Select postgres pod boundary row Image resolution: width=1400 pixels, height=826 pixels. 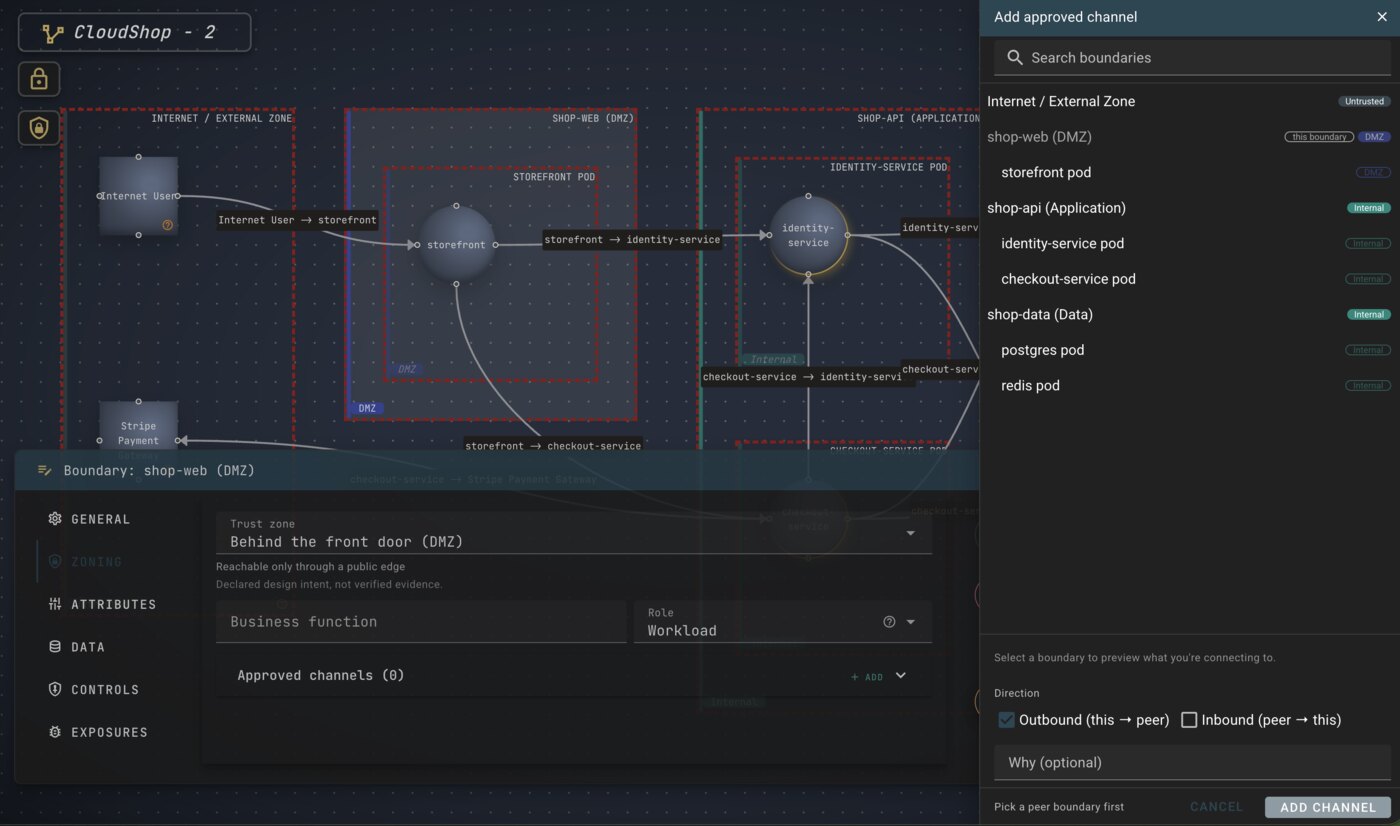pyautogui.click(x=1189, y=350)
